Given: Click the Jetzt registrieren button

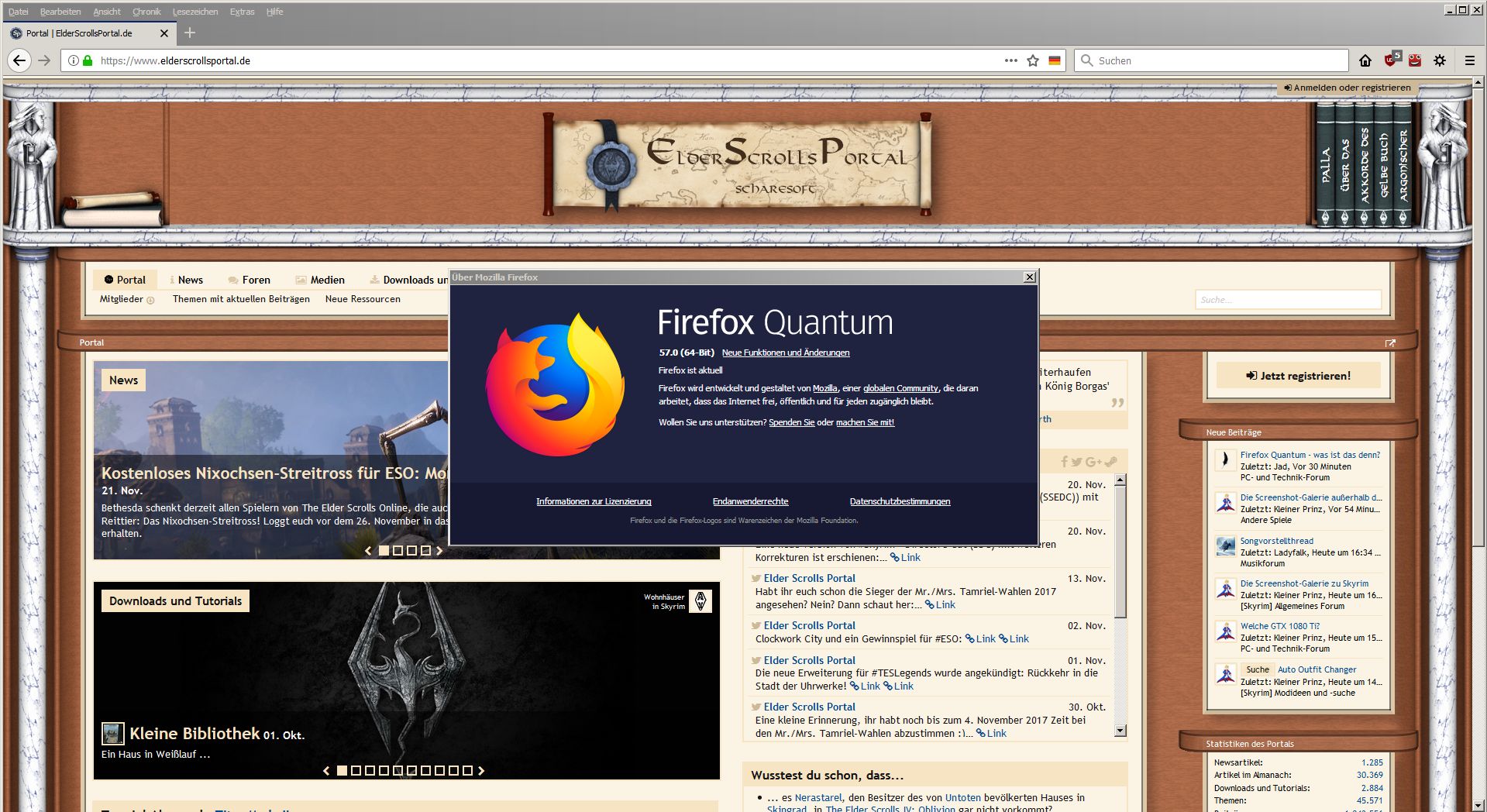Looking at the screenshot, I should point(1298,376).
